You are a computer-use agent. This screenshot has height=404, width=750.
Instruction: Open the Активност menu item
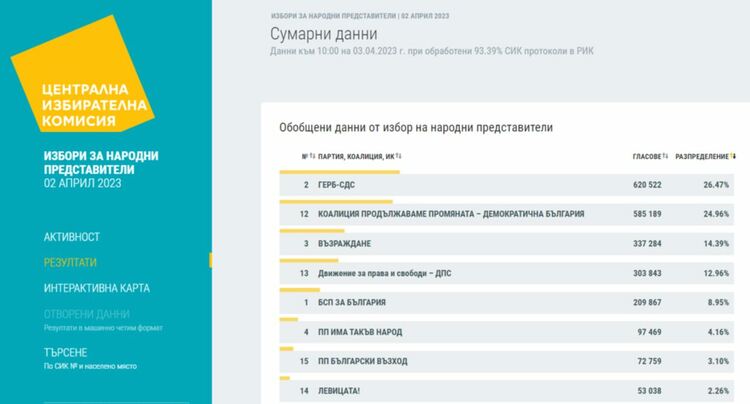[72, 237]
